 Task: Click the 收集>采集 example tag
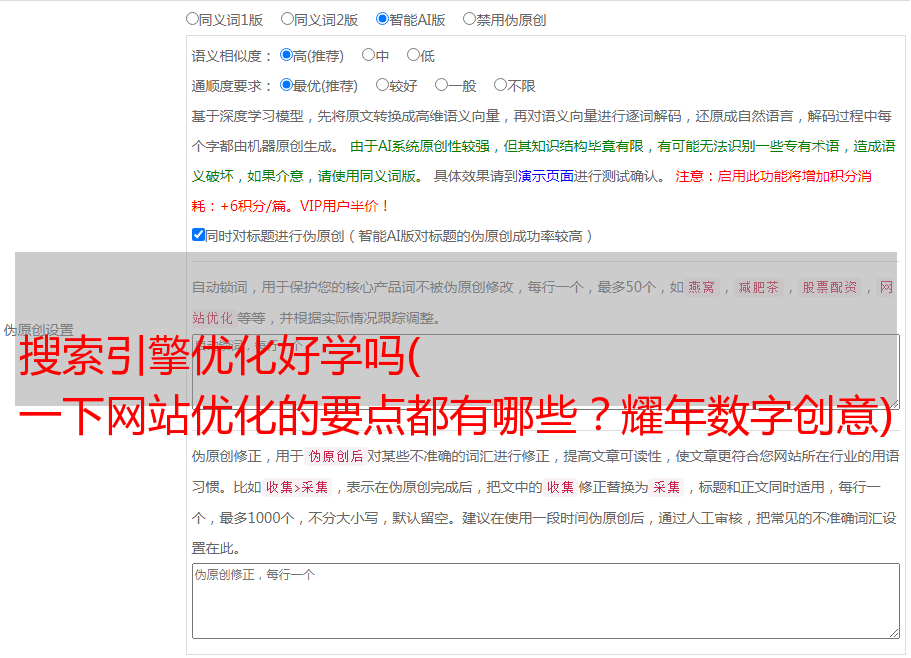tap(297, 487)
